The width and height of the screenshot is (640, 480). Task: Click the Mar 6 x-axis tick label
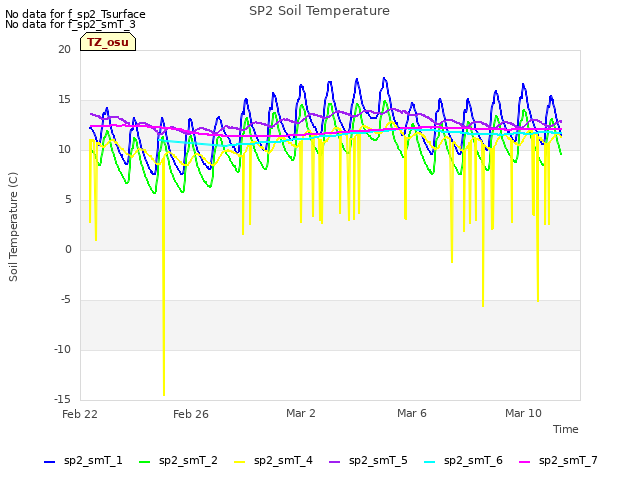412,413
